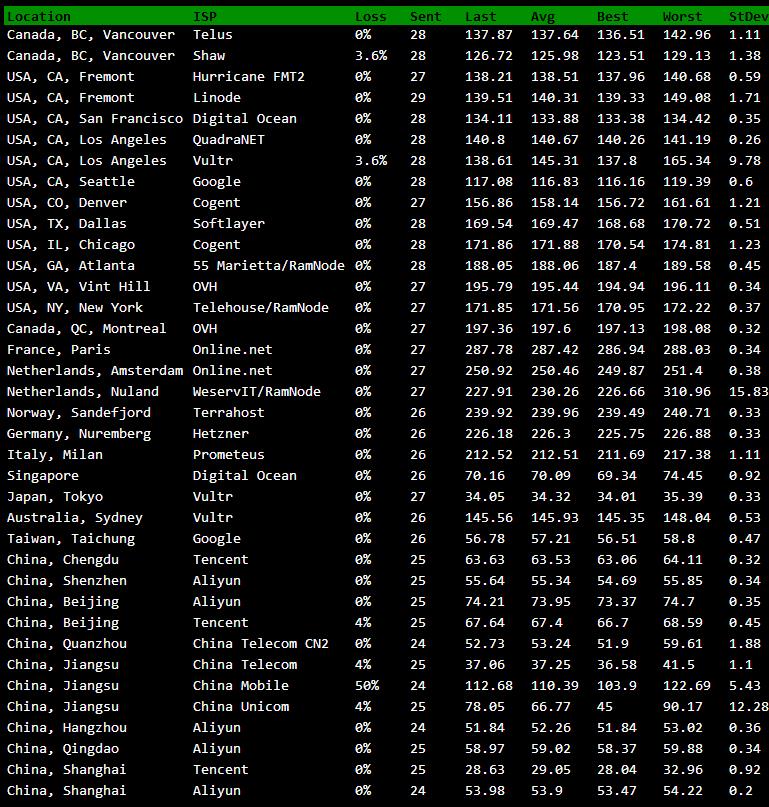This screenshot has height=807, width=769.
Task: Click the Avg column header
Action: coord(543,17)
